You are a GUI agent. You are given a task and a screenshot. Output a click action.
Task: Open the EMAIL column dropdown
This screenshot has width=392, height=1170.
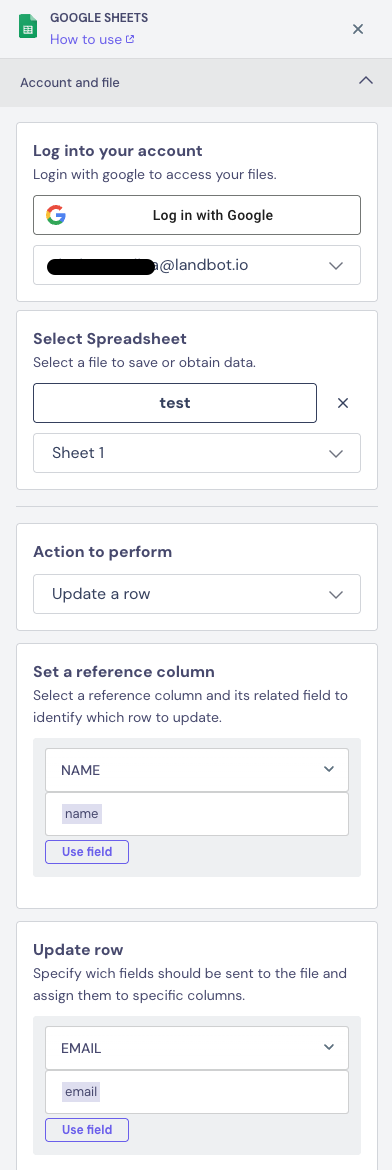tap(197, 1048)
